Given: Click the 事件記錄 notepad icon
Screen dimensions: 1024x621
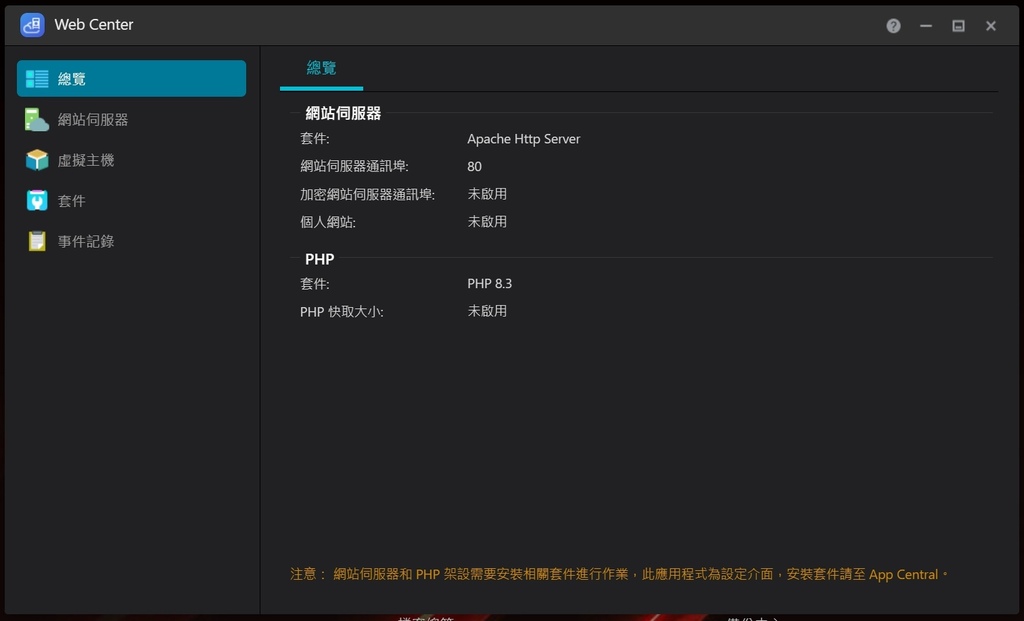Looking at the screenshot, I should click(x=37, y=241).
